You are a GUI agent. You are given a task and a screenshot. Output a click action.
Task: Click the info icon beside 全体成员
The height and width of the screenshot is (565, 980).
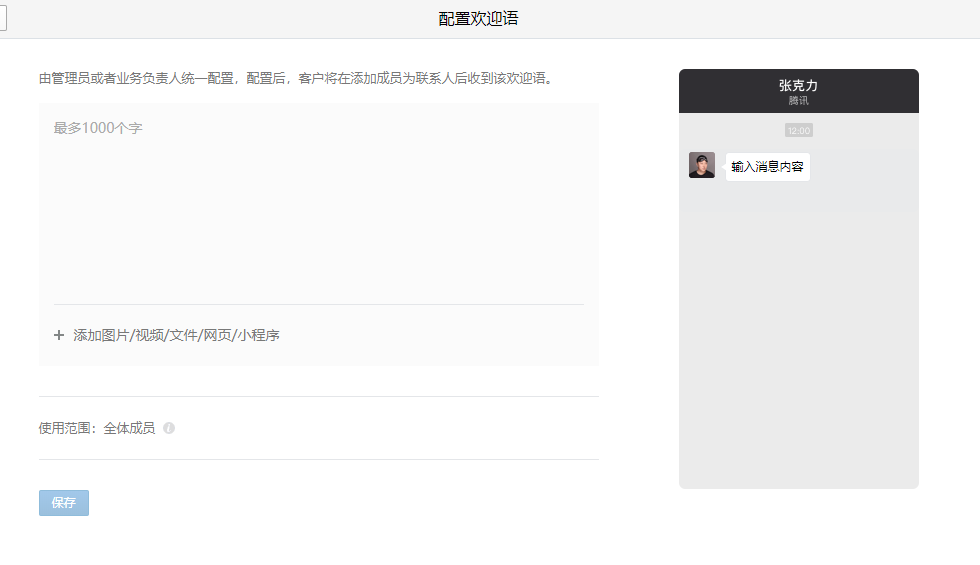click(x=169, y=428)
